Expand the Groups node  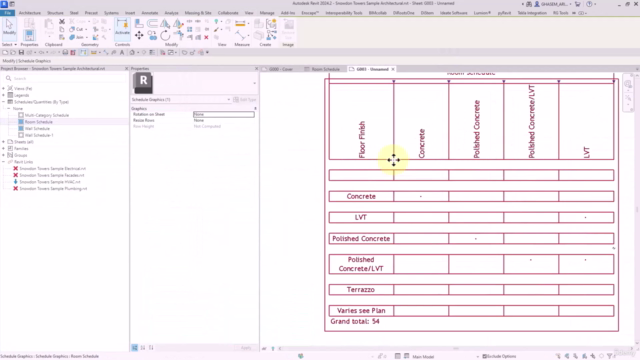[4, 155]
